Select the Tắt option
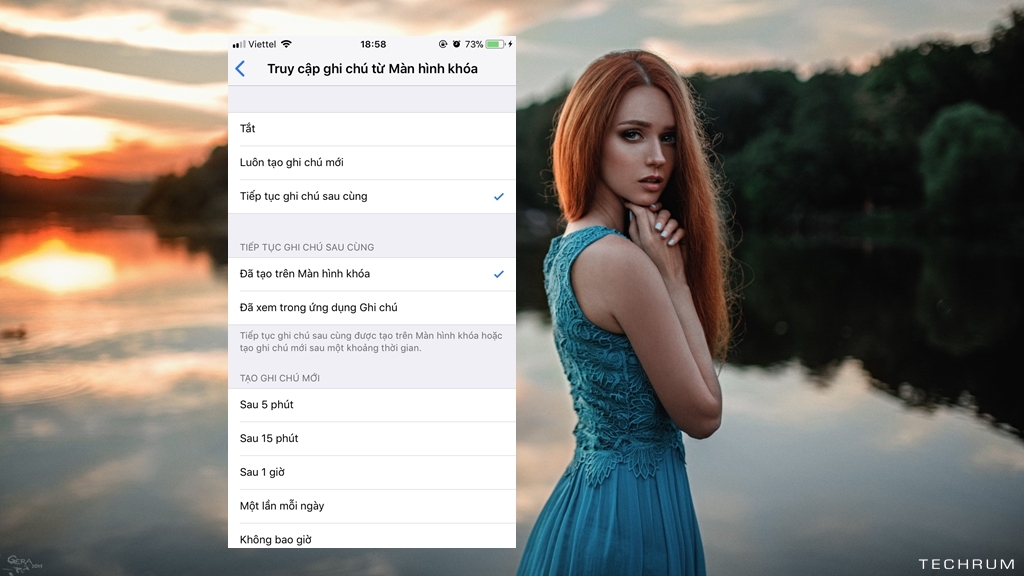 (x=372, y=129)
